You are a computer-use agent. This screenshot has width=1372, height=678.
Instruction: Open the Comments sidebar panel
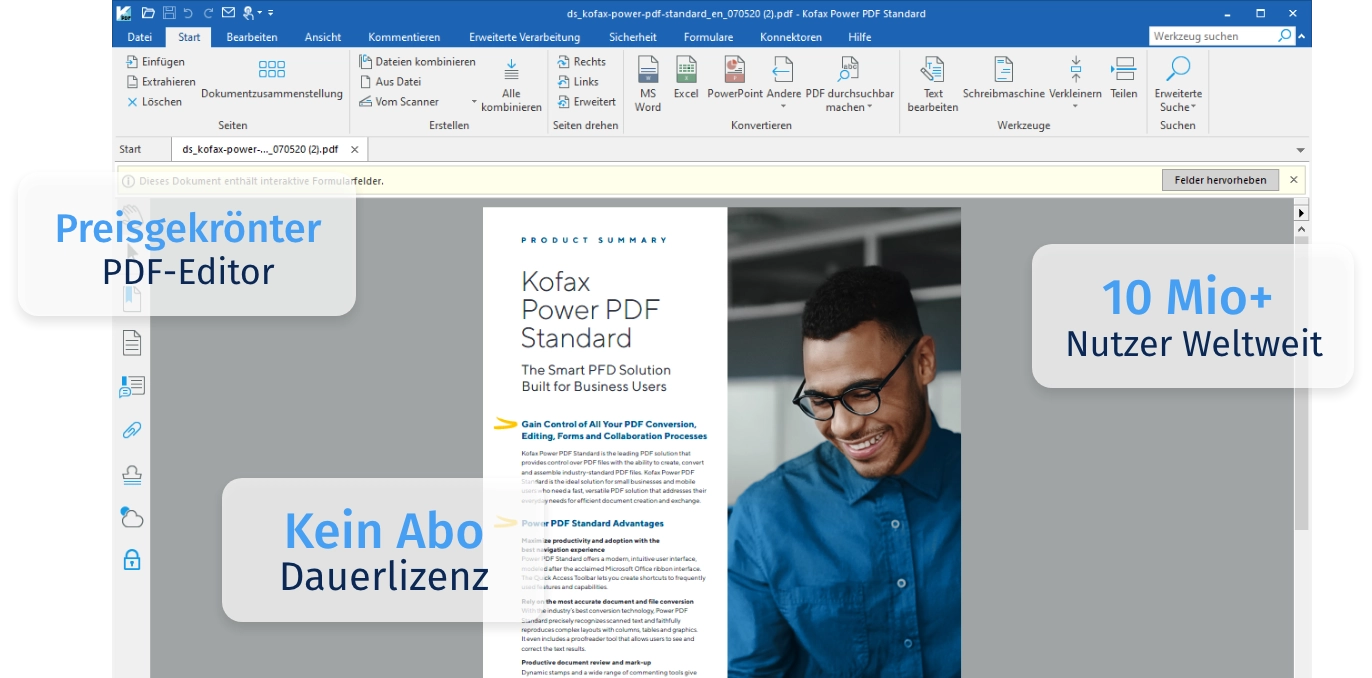tap(132, 387)
